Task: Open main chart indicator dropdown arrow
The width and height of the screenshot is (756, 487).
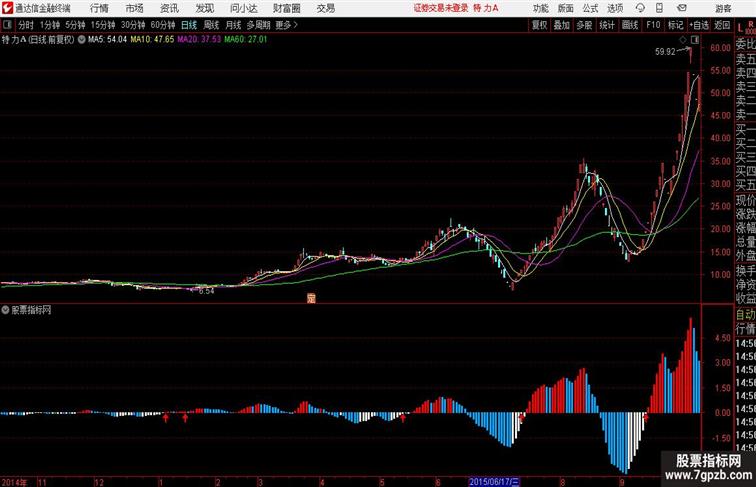Action: [x=81, y=40]
